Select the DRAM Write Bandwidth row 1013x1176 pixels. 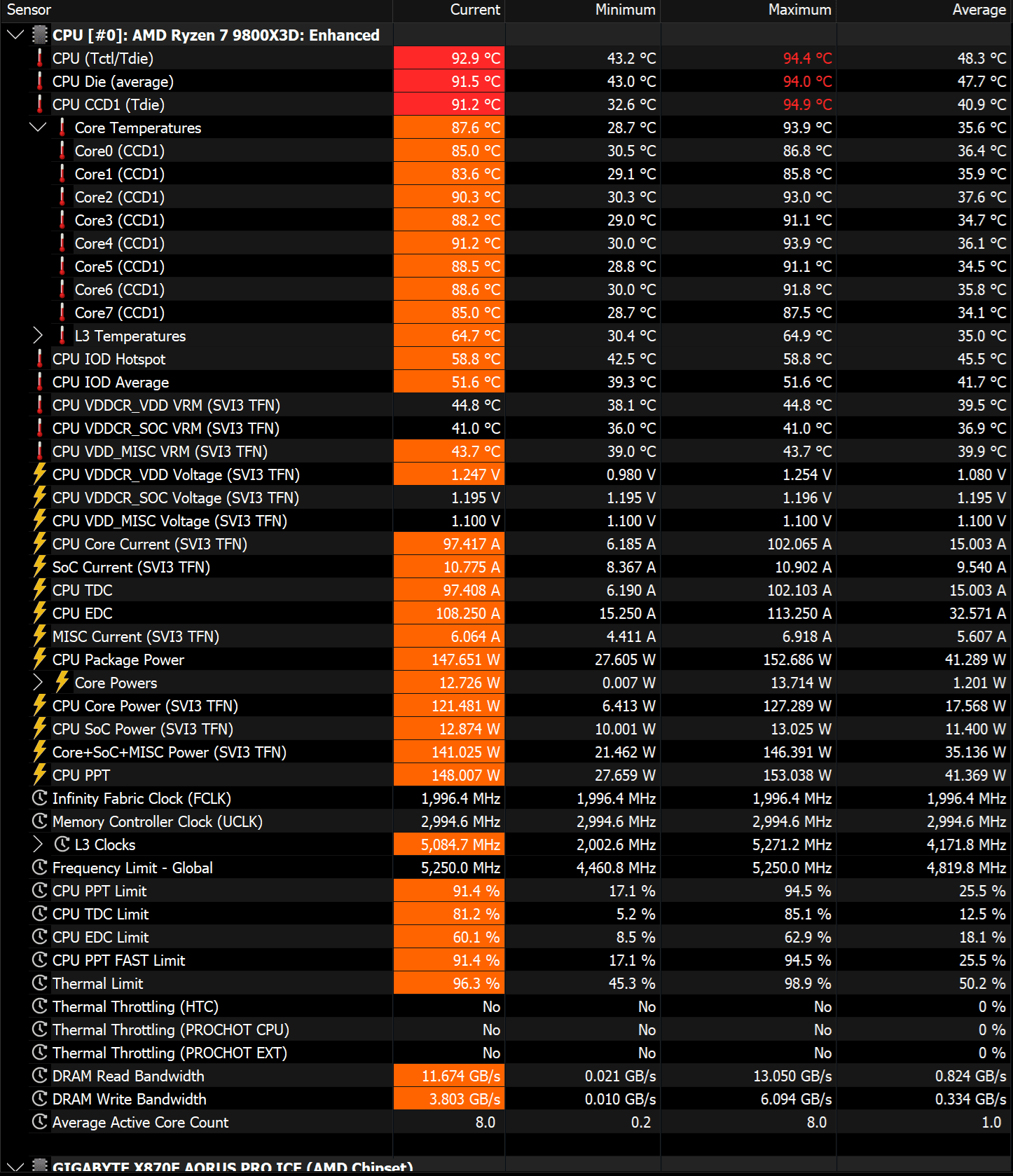point(506,1099)
